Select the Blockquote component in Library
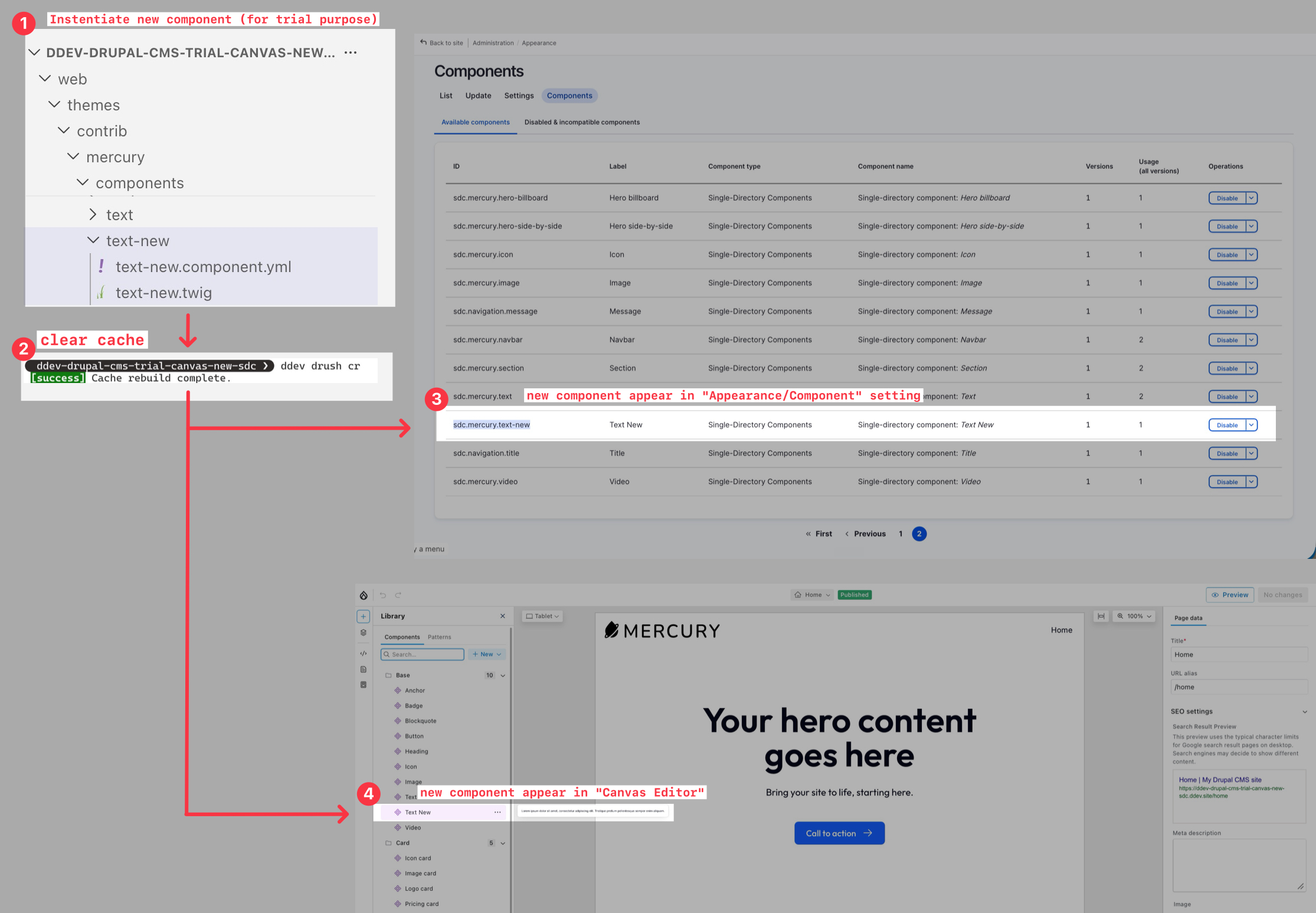The image size is (1316, 913). pyautogui.click(x=421, y=721)
